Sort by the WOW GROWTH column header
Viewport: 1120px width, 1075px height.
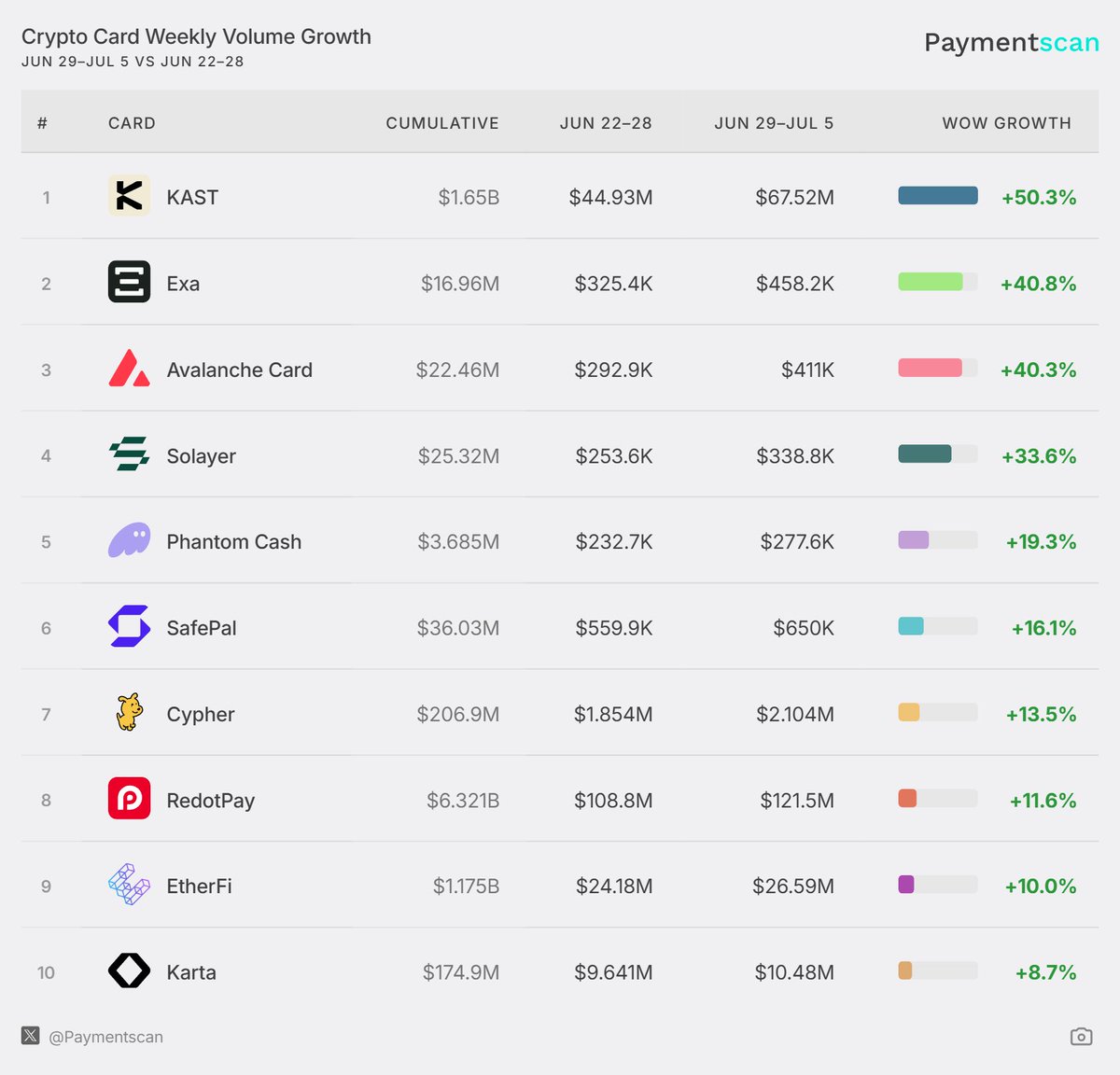coord(1007,123)
